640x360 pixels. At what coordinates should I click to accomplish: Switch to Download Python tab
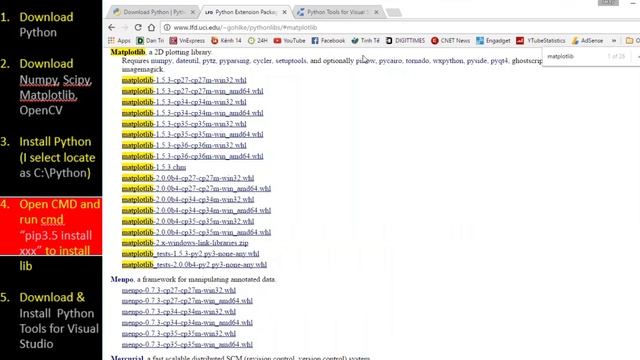(x=153, y=12)
